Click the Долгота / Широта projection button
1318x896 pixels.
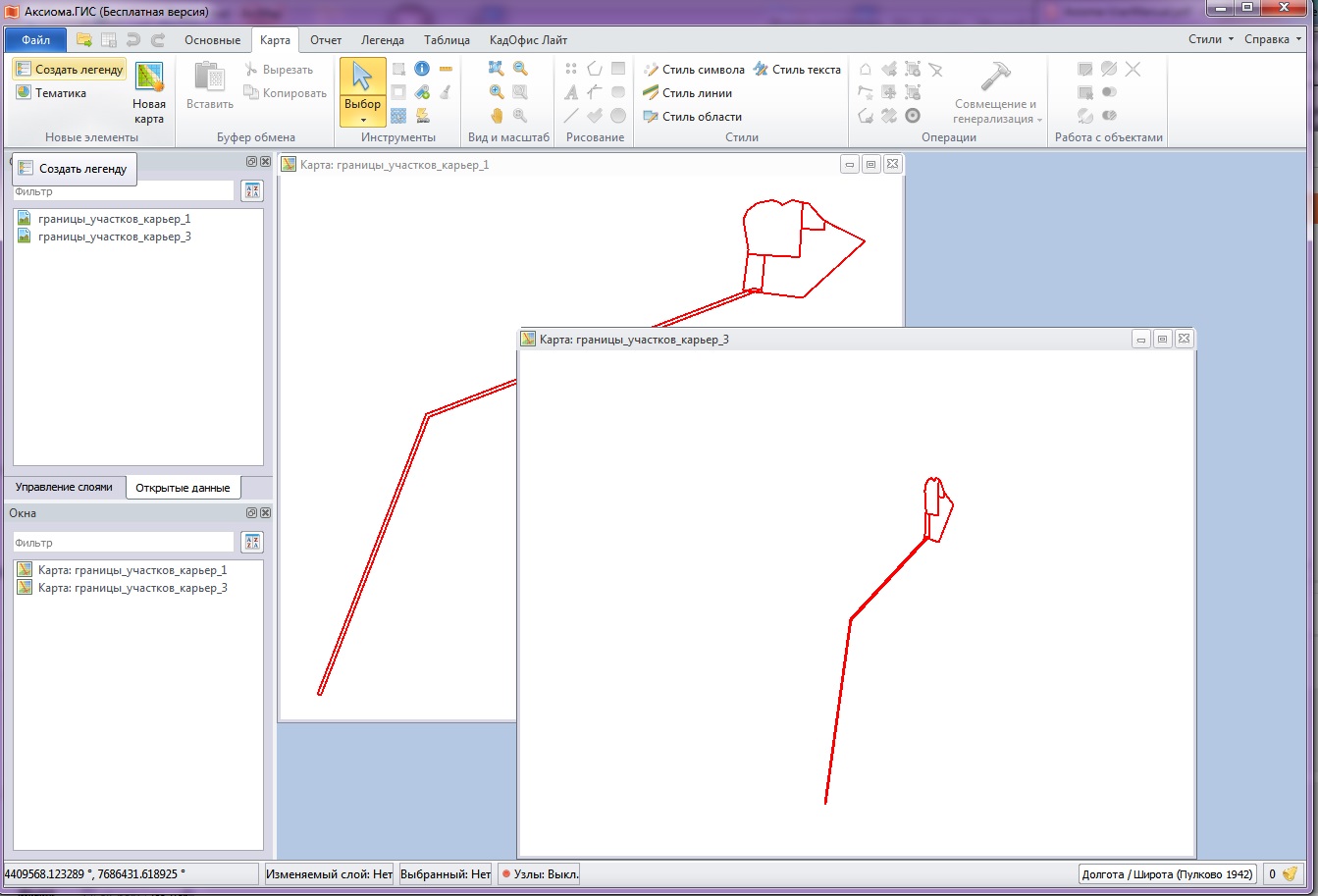click(x=1166, y=873)
